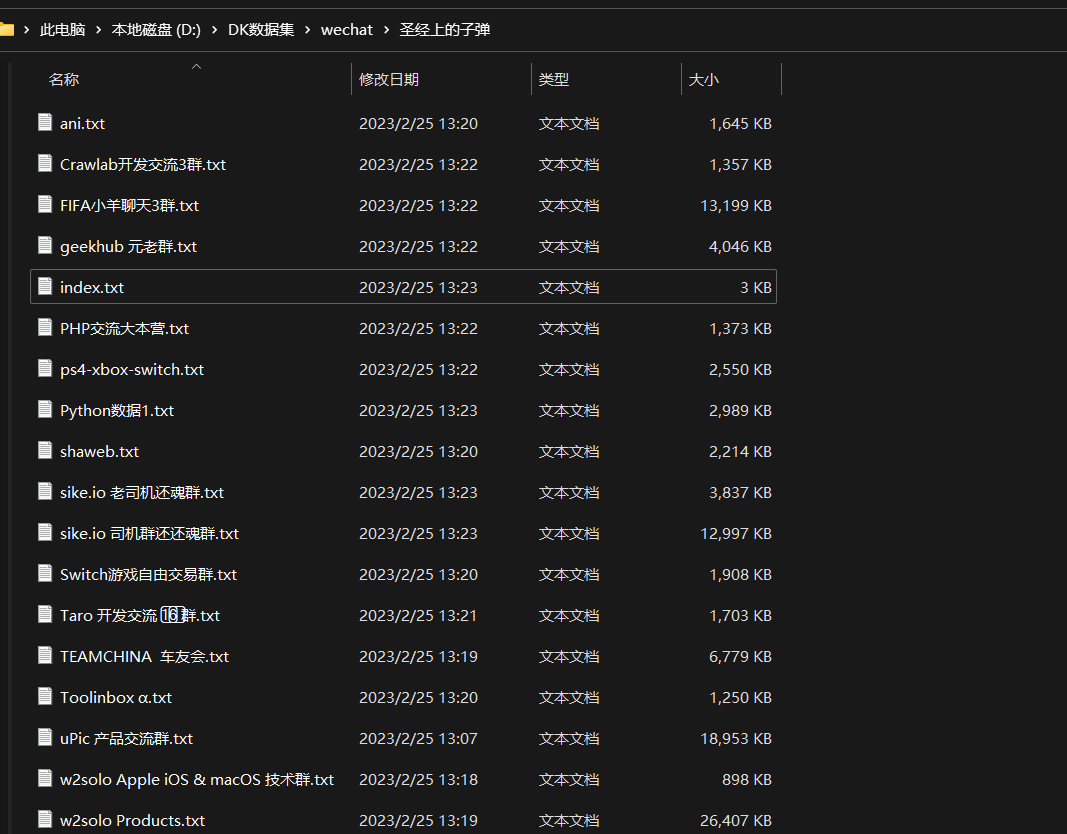Image resolution: width=1067 pixels, height=834 pixels.
Task: Click the icon next to FIFA小羊聊天3群.txt
Action: coord(44,205)
